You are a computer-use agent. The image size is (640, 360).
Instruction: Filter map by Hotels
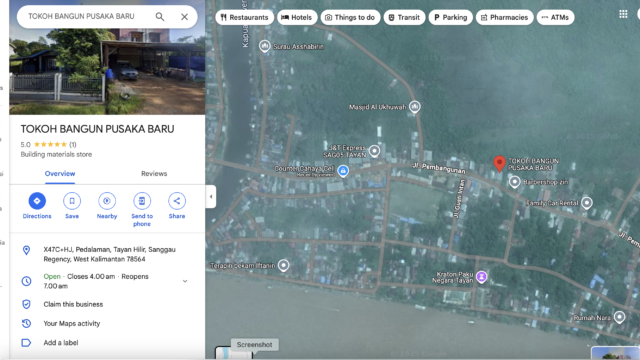coord(297,17)
